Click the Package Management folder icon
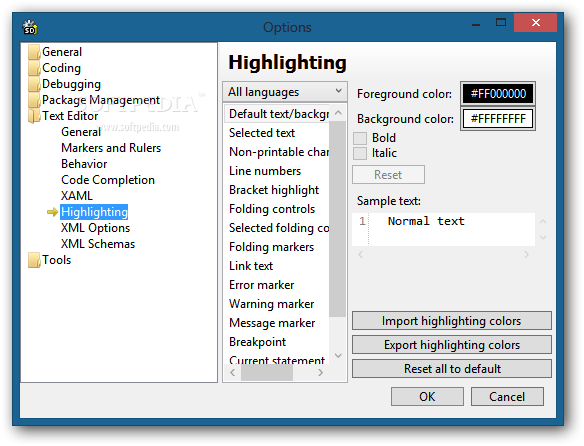The width and height of the screenshot is (584, 446). (x=34, y=101)
